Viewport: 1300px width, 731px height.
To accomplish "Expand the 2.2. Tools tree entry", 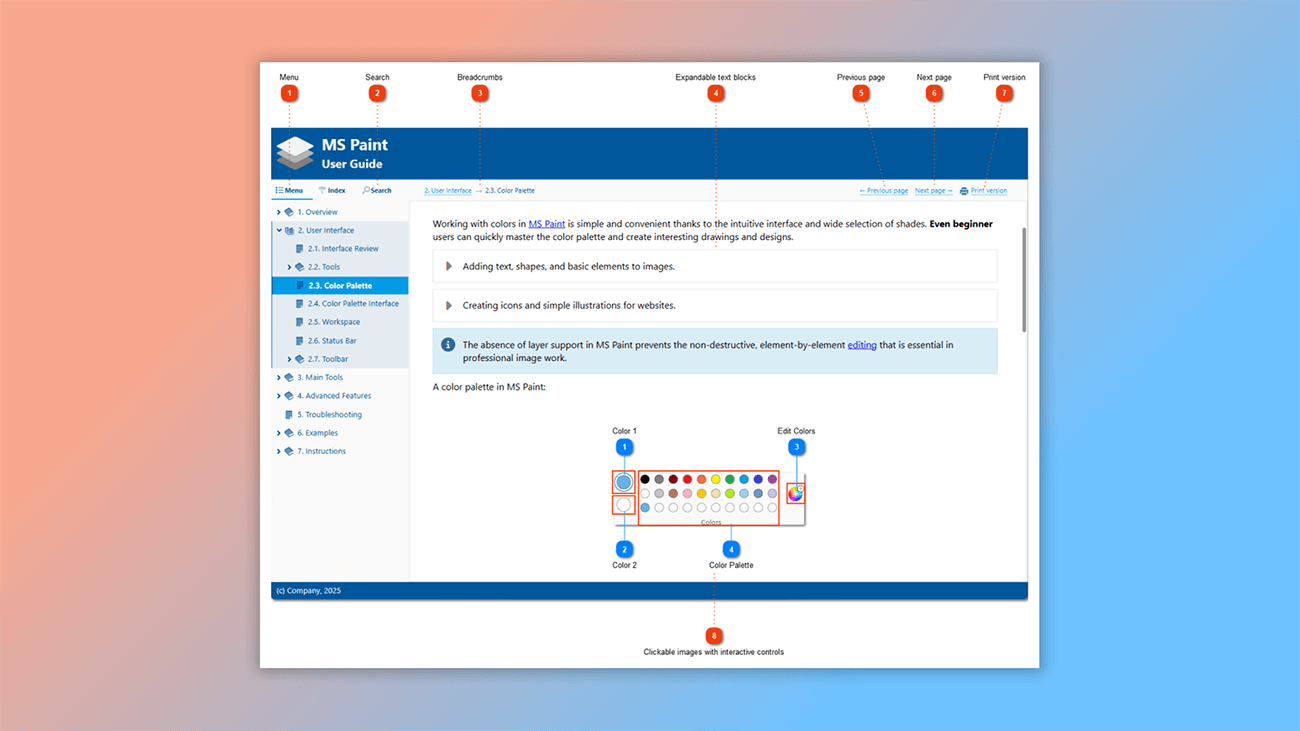I will [x=289, y=266].
